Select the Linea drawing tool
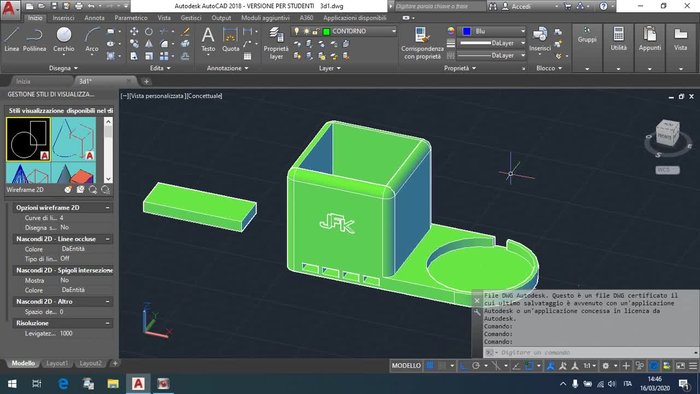The image size is (700, 394). (11, 39)
